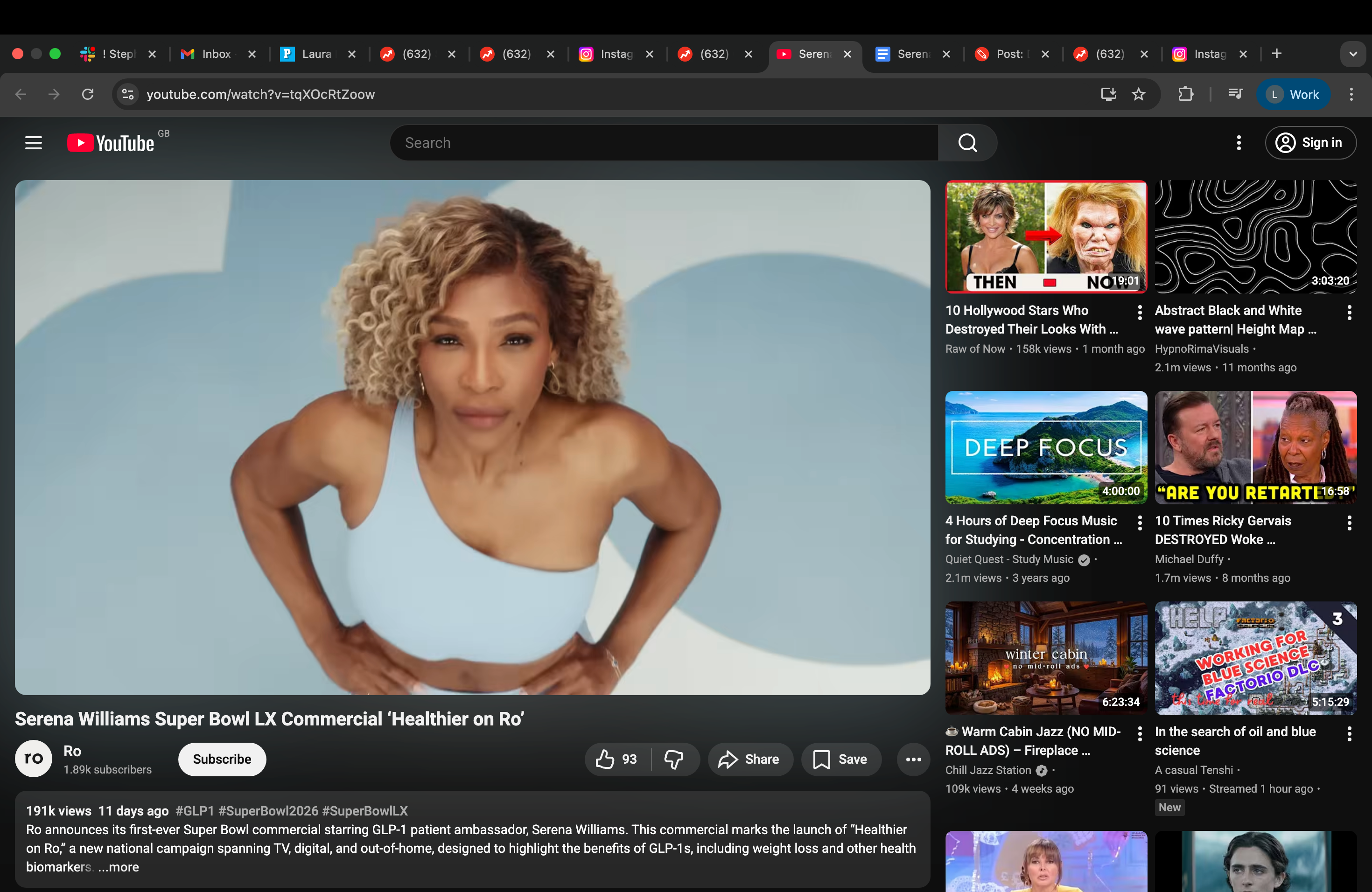Visit A casual Tenshi channel
The width and height of the screenshot is (1372, 892).
click(1194, 770)
